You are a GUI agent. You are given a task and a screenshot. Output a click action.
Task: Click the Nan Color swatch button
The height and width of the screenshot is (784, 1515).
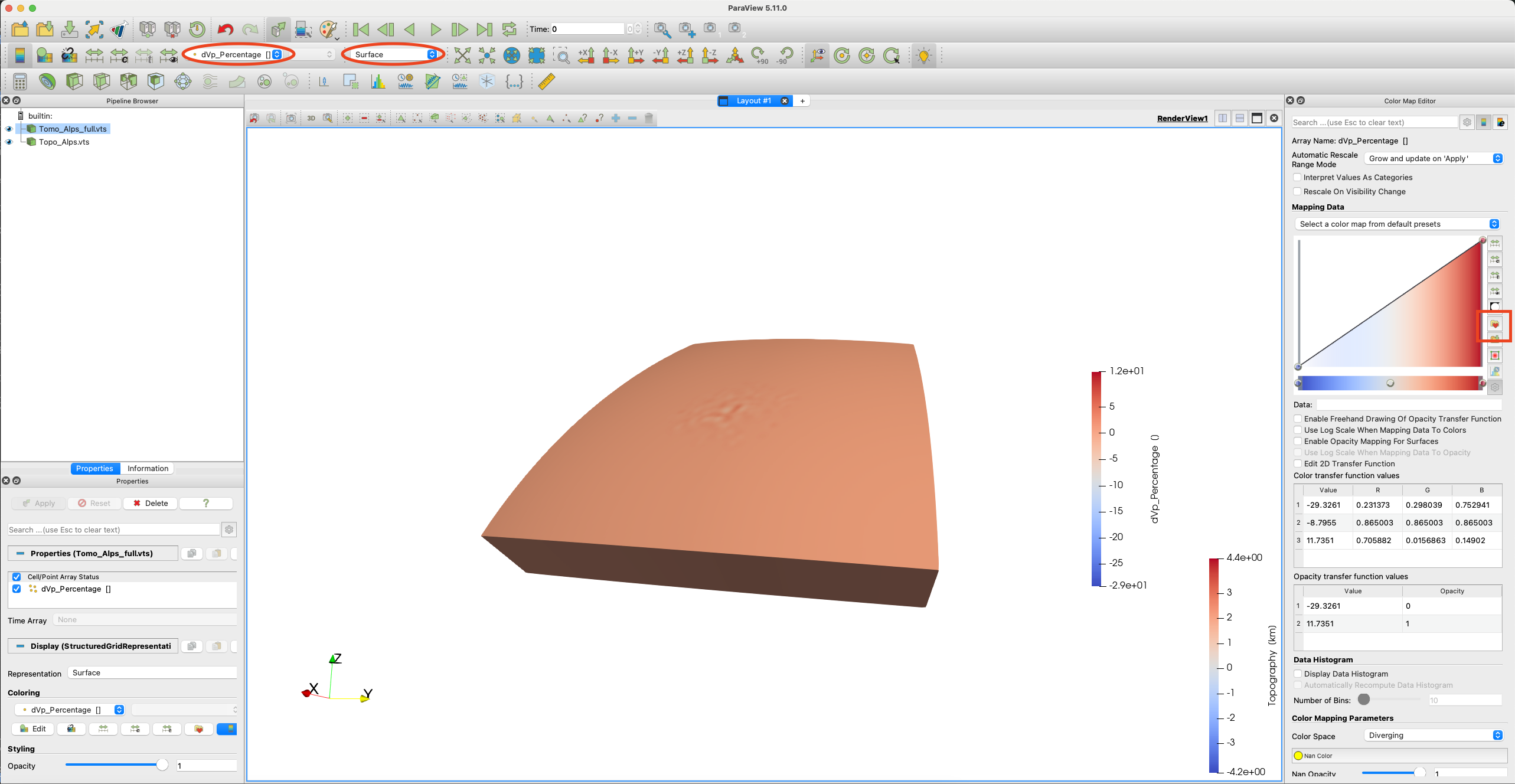click(1398, 756)
